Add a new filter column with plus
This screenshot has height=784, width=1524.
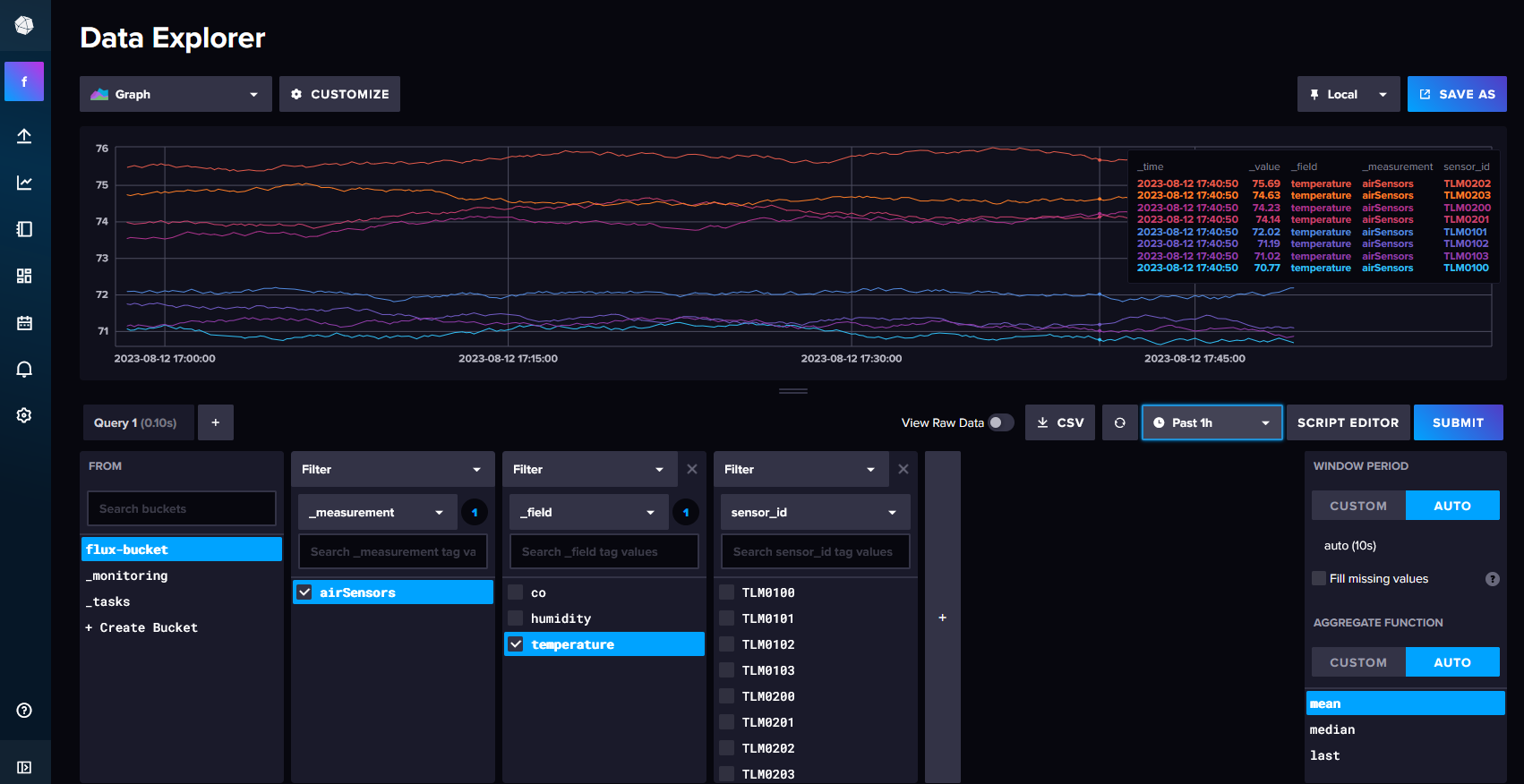(942, 618)
